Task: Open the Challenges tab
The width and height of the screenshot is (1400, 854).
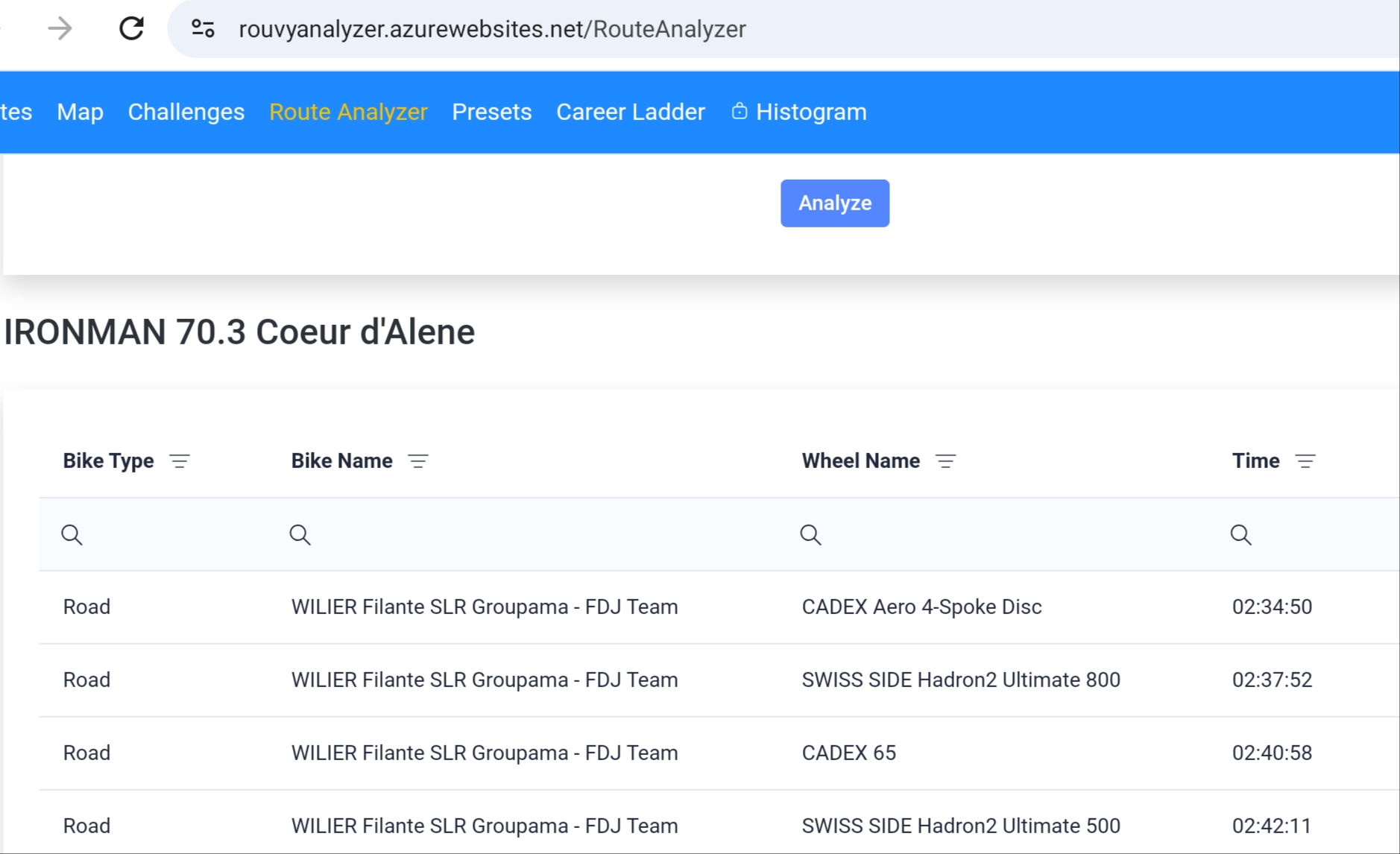Action: [x=186, y=112]
